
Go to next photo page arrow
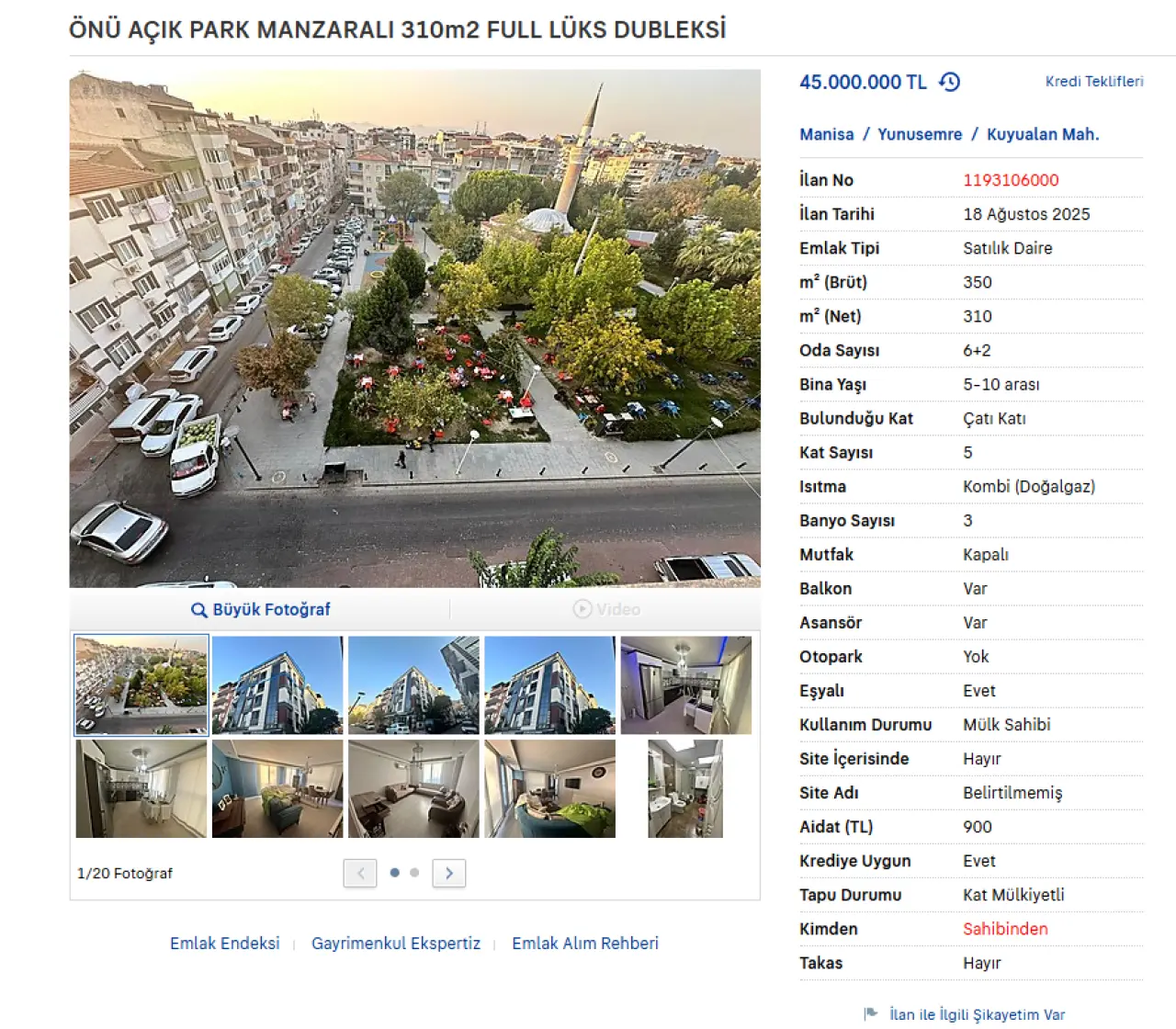point(449,873)
